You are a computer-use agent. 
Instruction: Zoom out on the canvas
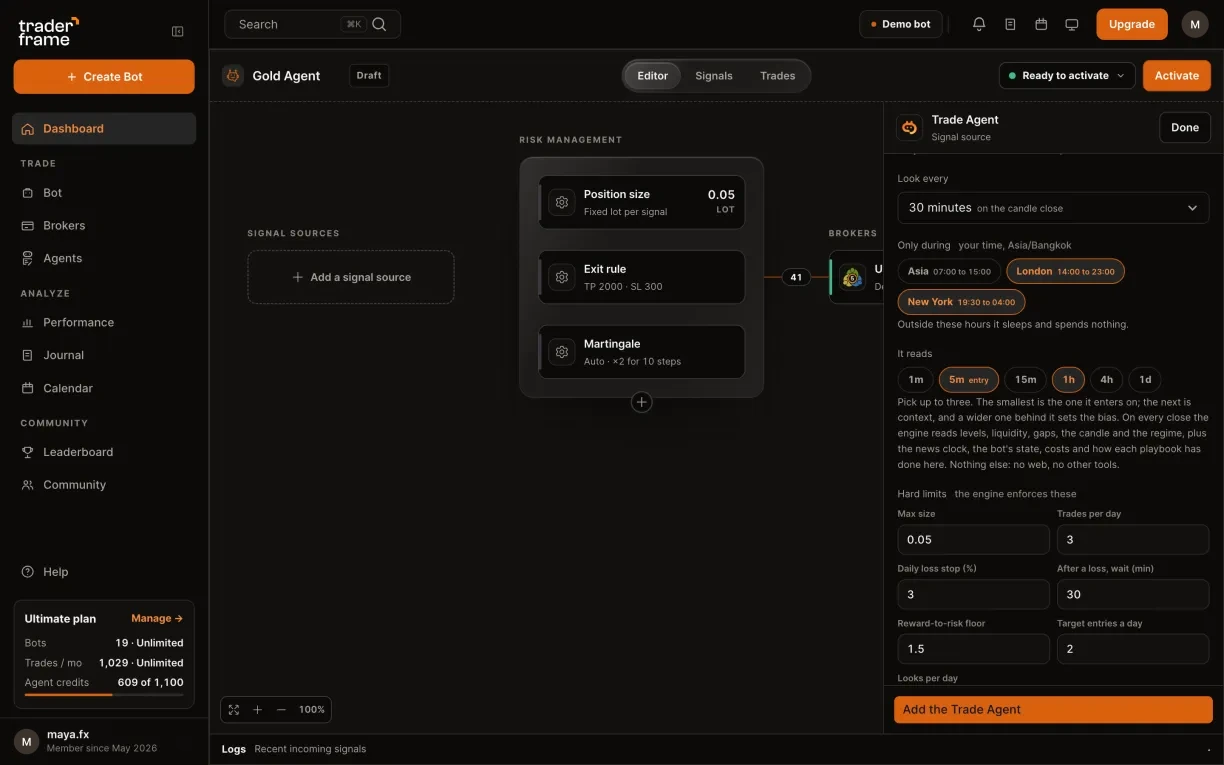click(281, 709)
